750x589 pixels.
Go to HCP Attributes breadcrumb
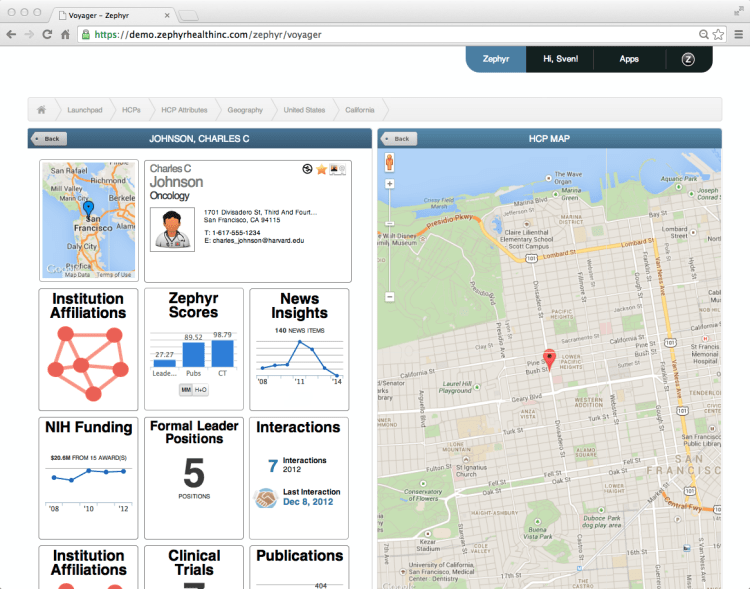(184, 110)
